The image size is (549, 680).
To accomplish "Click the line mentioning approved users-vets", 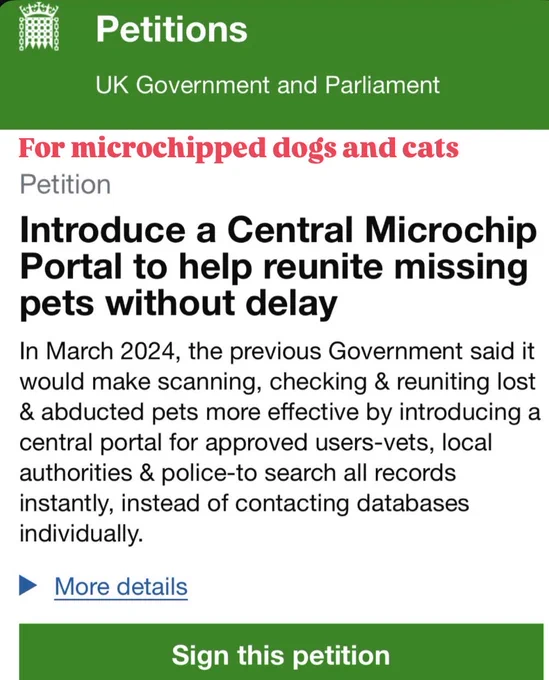I will point(256,442).
